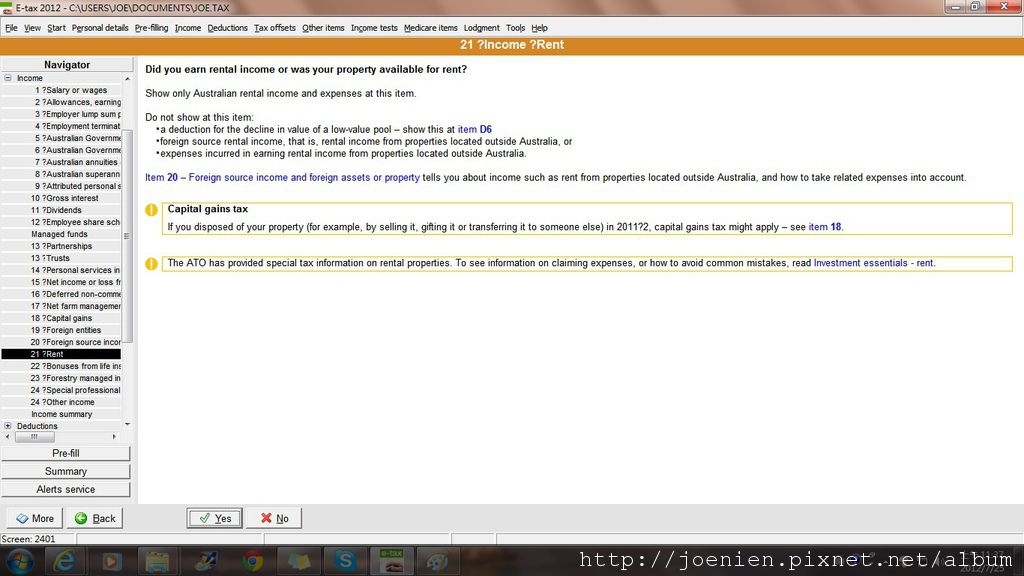Switch to e-tax taskbar icon
The height and width of the screenshot is (576, 1024).
click(x=392, y=560)
